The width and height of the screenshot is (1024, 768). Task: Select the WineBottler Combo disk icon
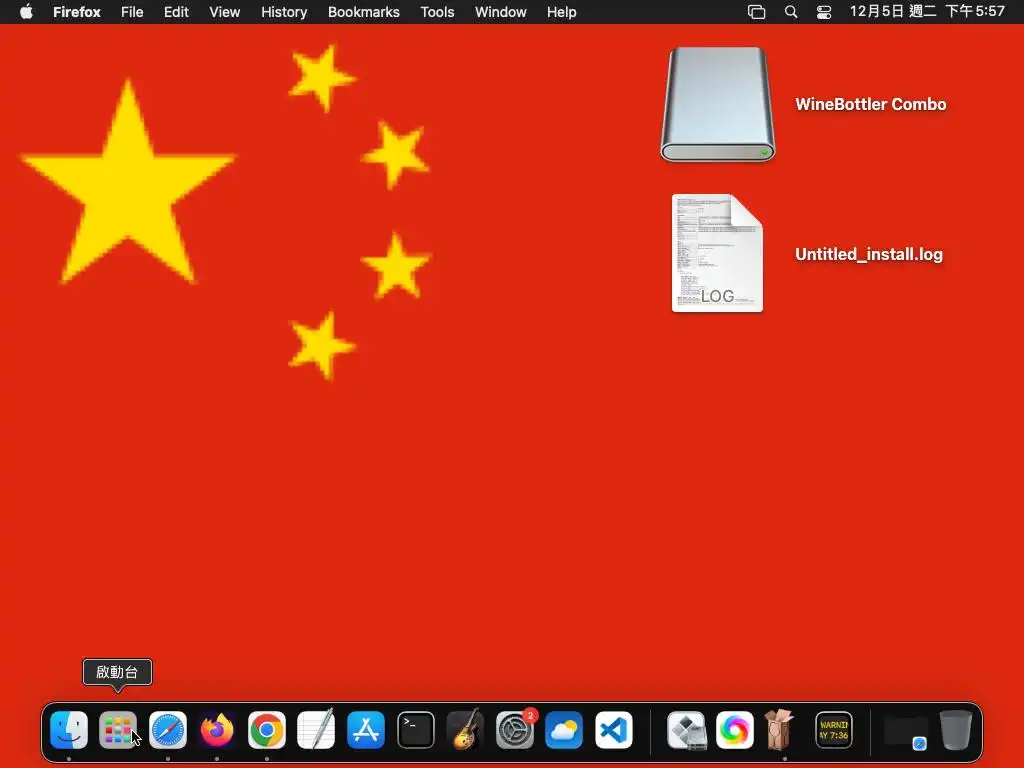click(x=718, y=104)
